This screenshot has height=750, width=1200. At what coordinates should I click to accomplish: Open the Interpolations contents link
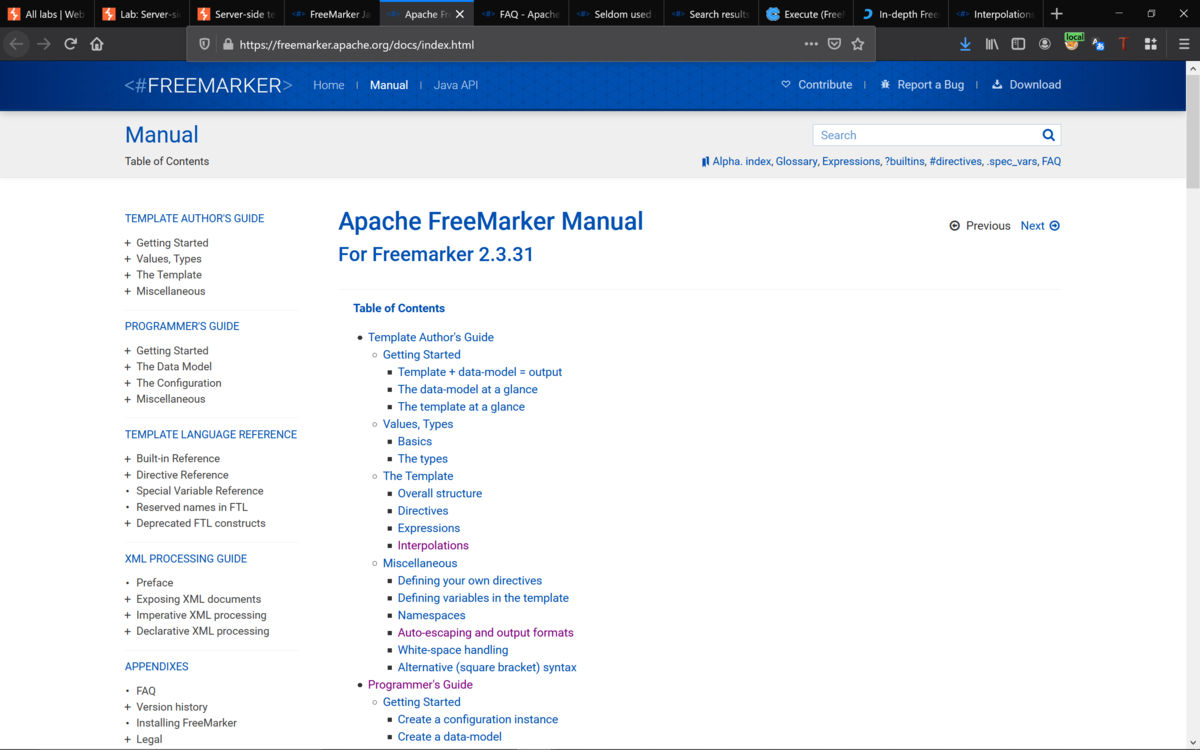[433, 546]
